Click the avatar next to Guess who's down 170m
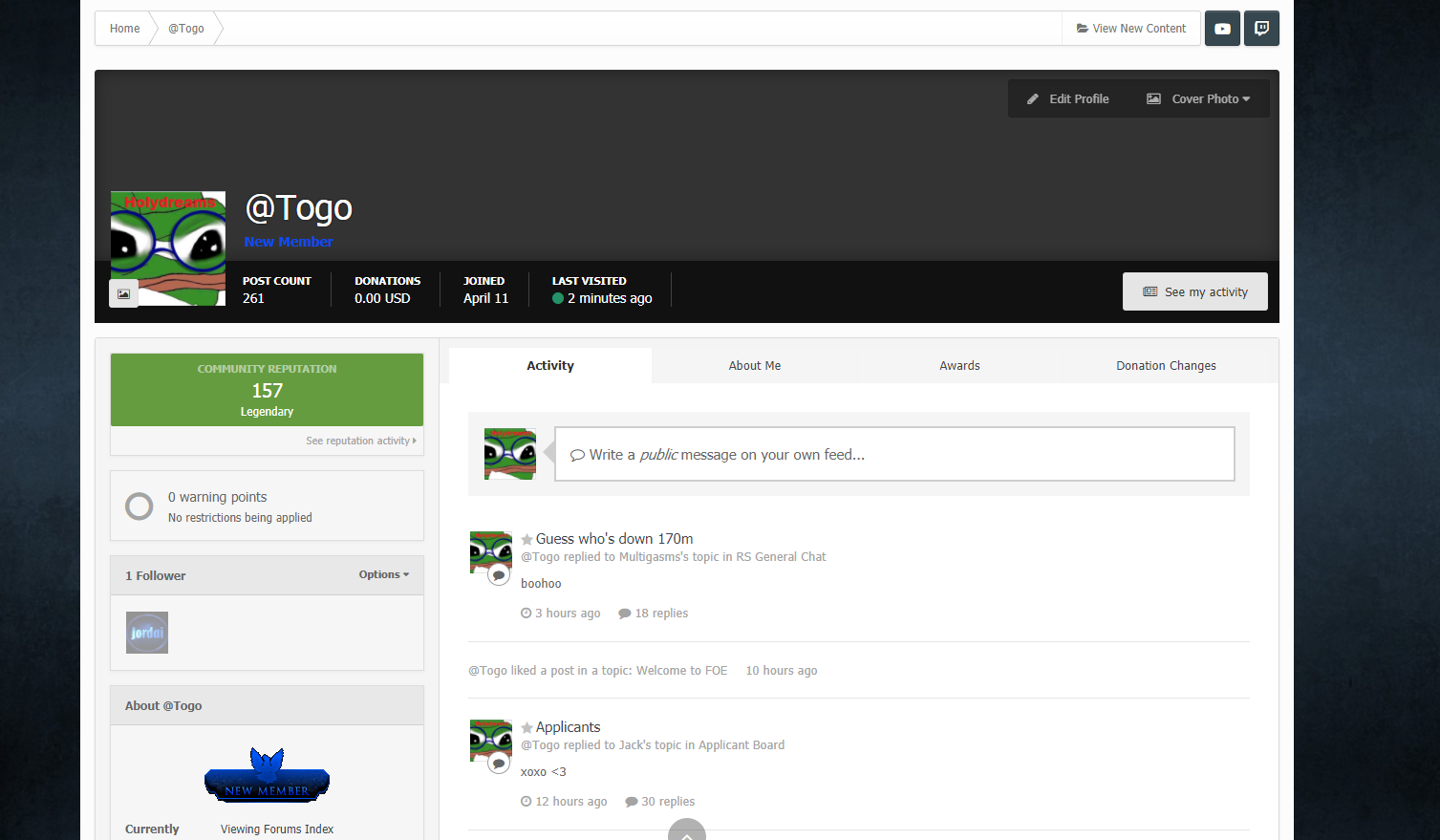 (491, 552)
